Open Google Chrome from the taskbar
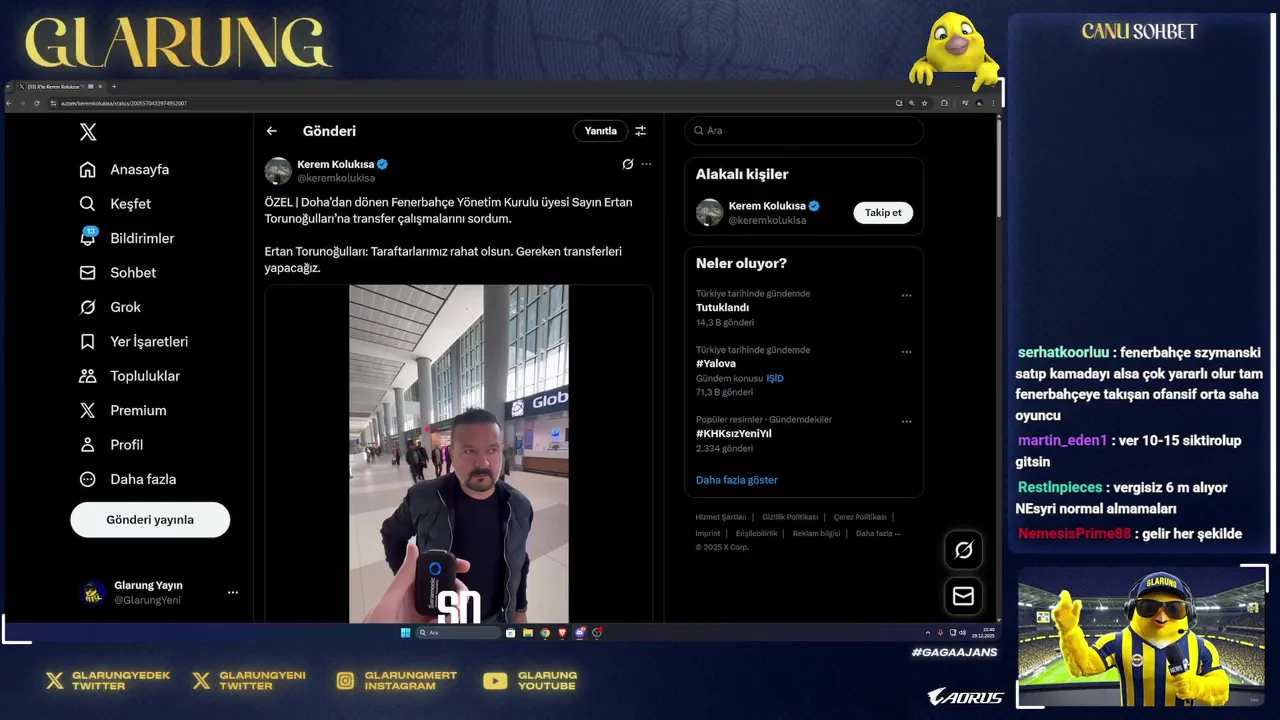This screenshot has width=1280, height=720. [x=545, y=633]
